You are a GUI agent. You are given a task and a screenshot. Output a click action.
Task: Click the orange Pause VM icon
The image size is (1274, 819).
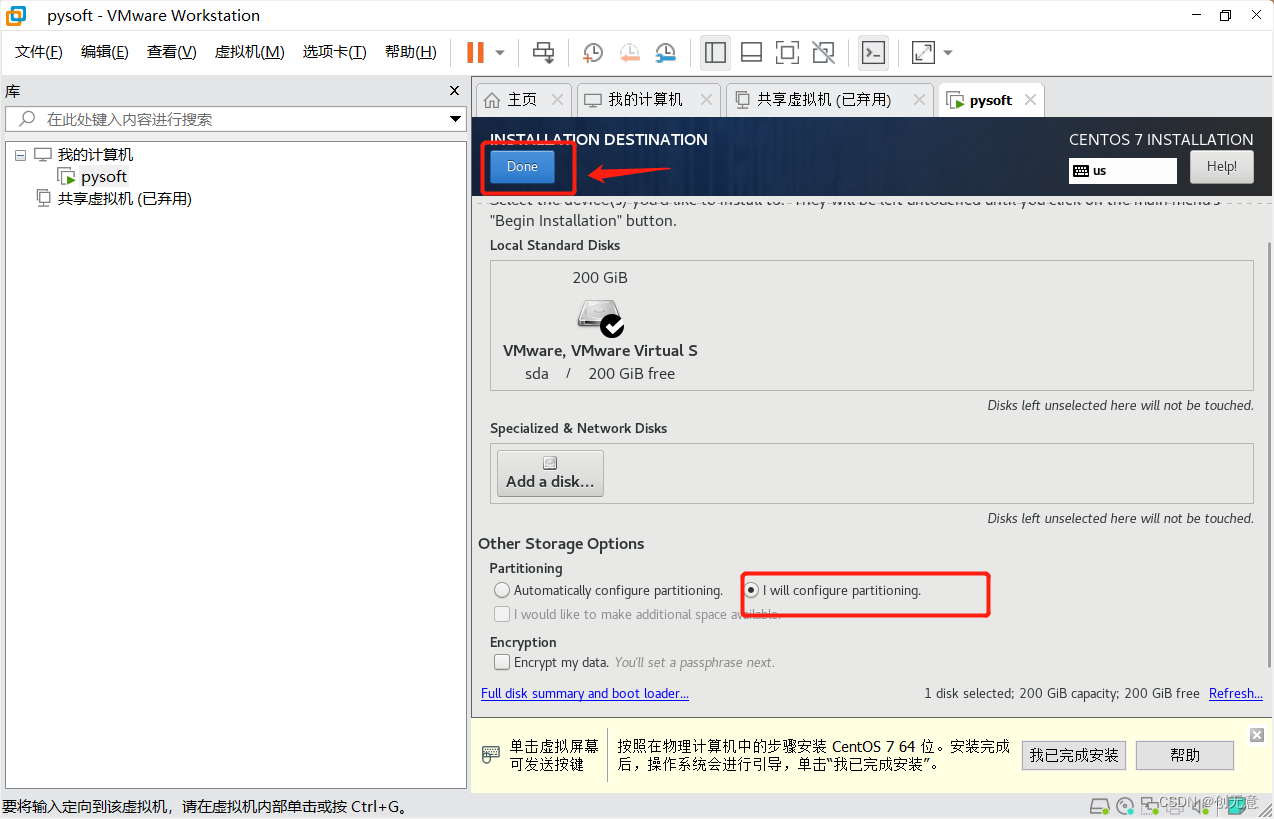pos(476,52)
